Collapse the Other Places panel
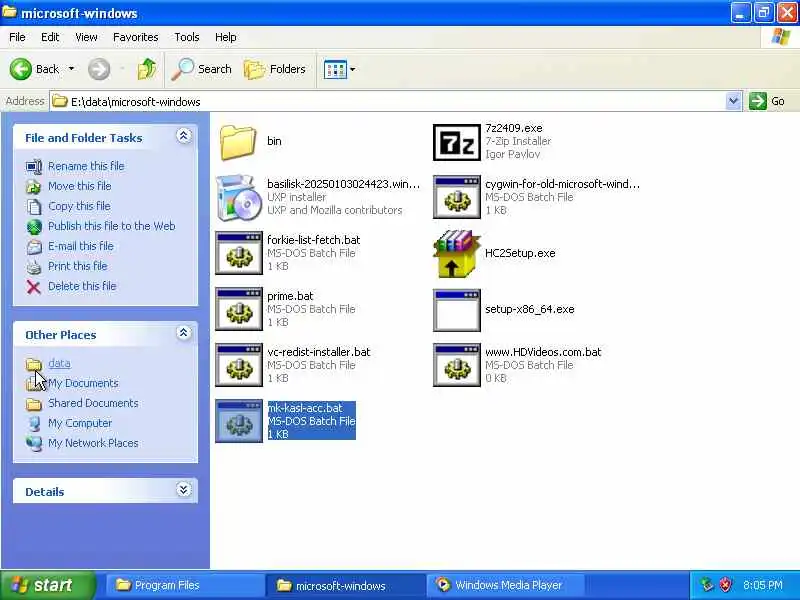The image size is (800, 600). pyautogui.click(x=184, y=333)
